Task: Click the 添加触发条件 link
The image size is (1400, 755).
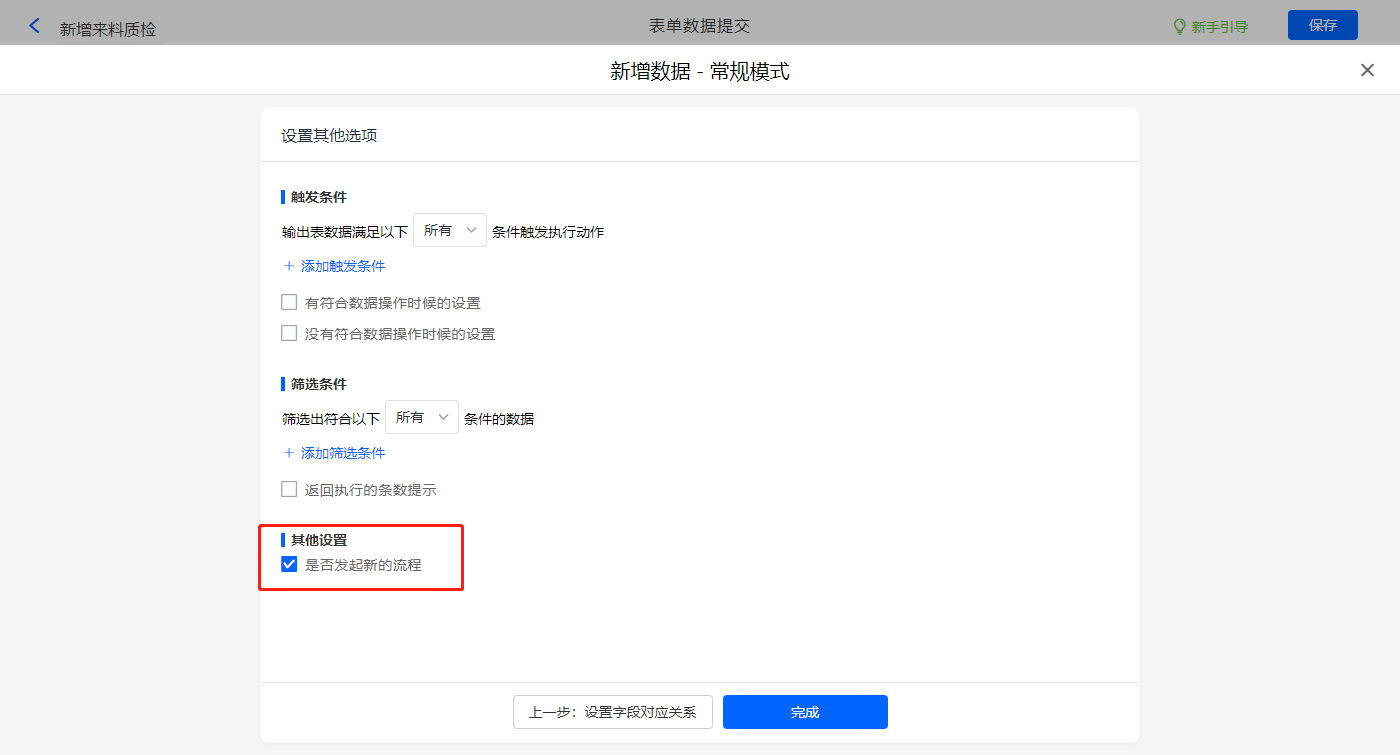Action: (x=343, y=266)
